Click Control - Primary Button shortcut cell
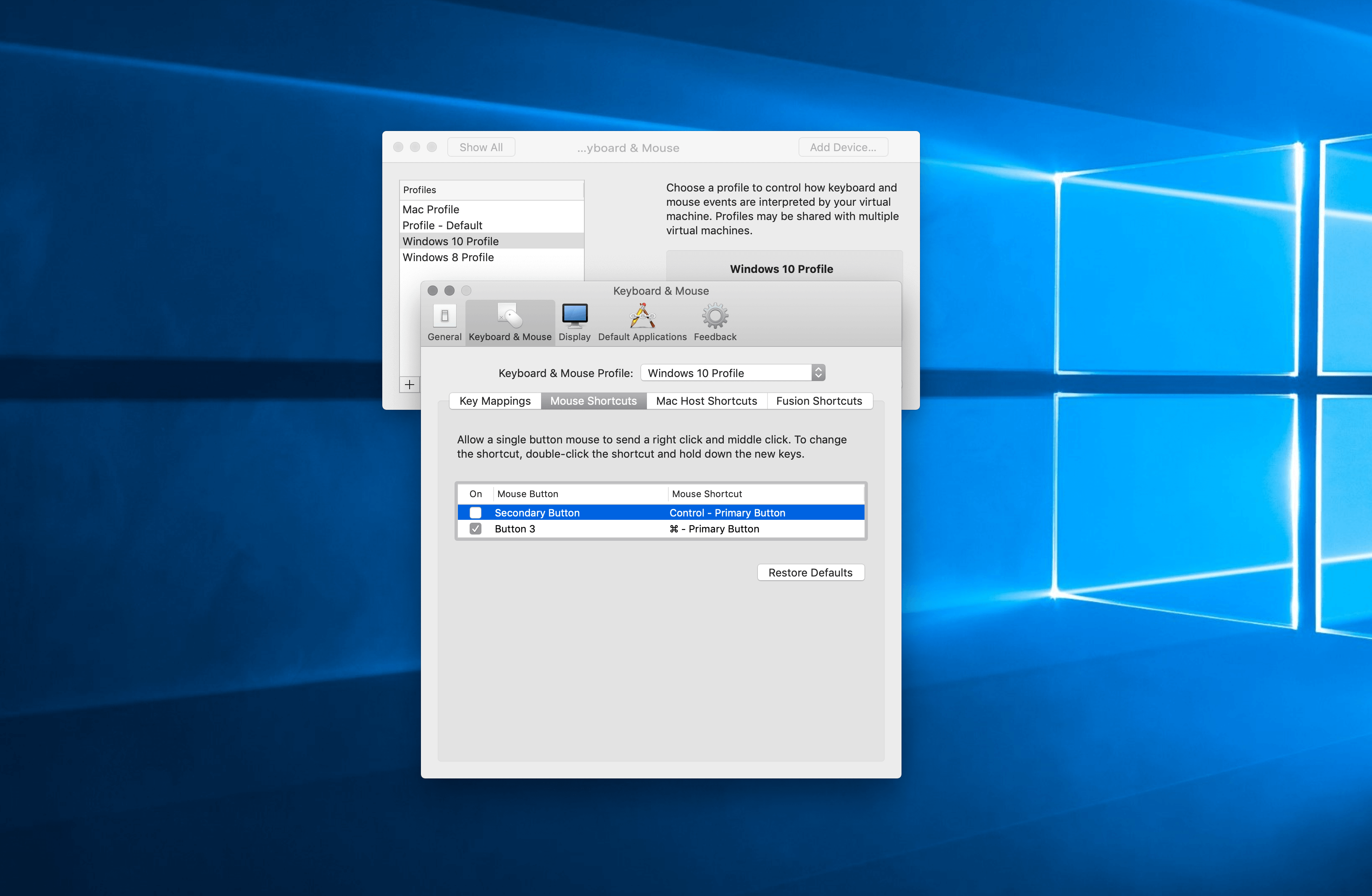The image size is (1372, 896). pyautogui.click(x=727, y=512)
